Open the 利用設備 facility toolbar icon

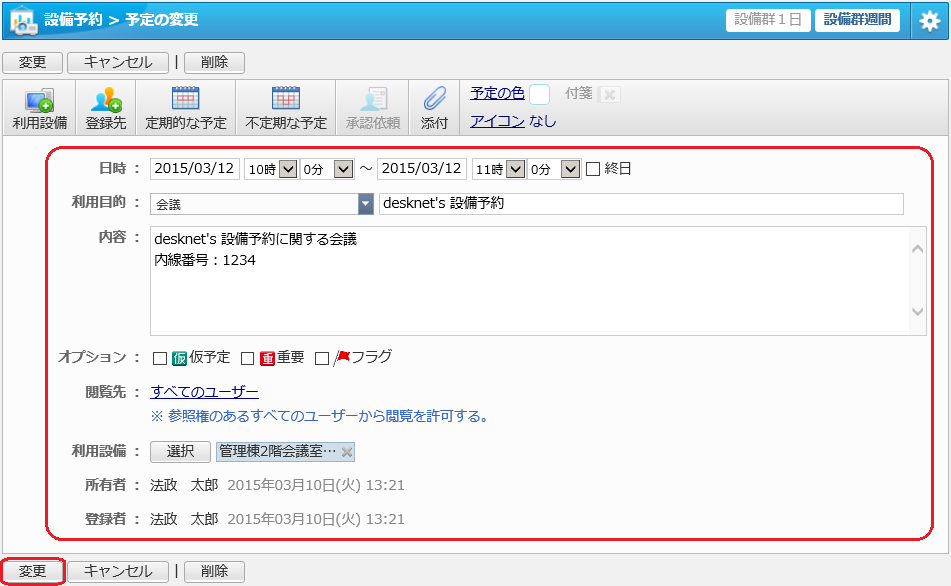click(39, 108)
